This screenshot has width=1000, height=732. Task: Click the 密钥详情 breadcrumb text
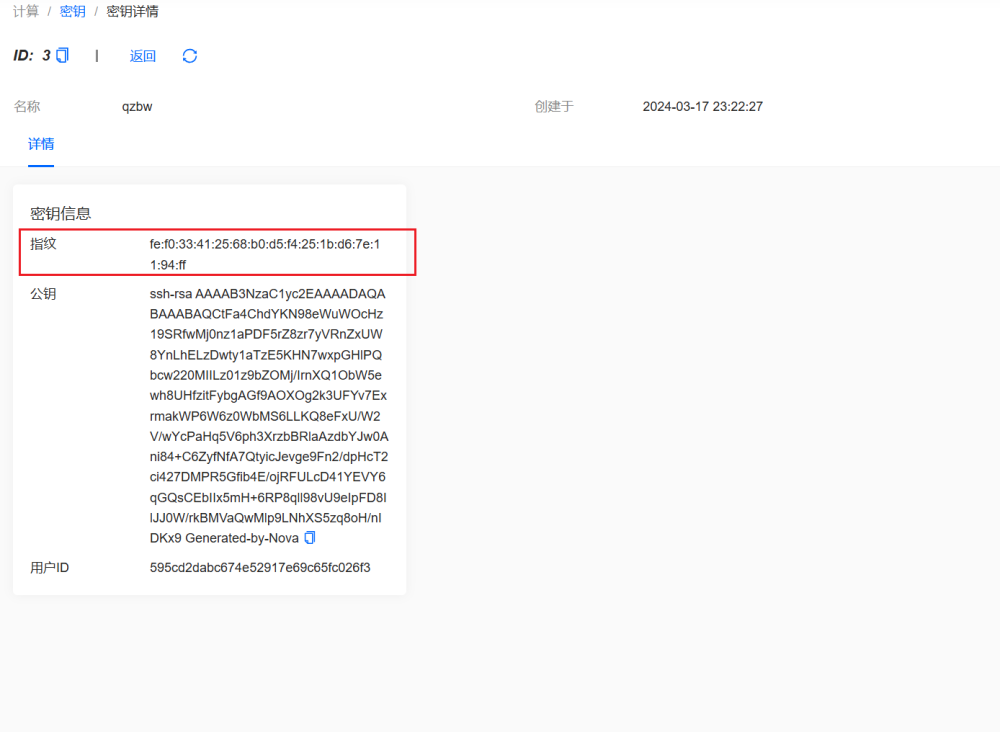pyautogui.click(x=132, y=12)
